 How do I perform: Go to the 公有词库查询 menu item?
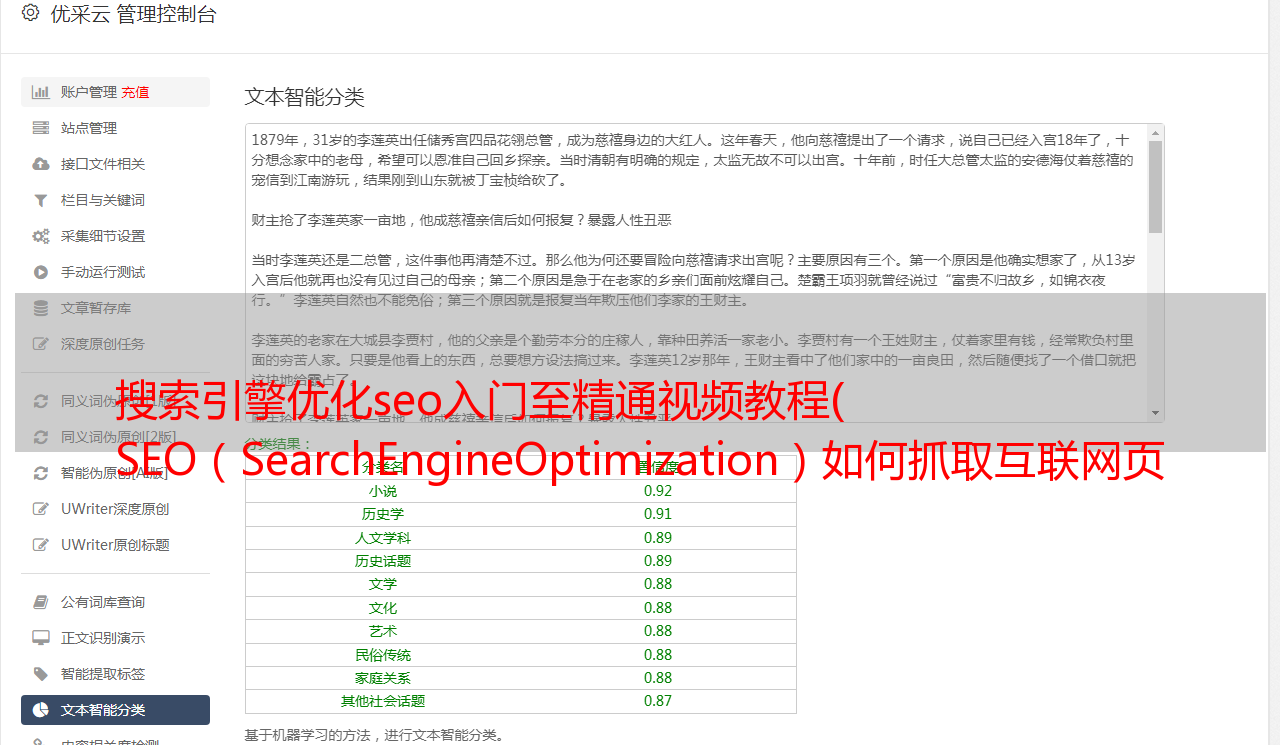pos(115,602)
